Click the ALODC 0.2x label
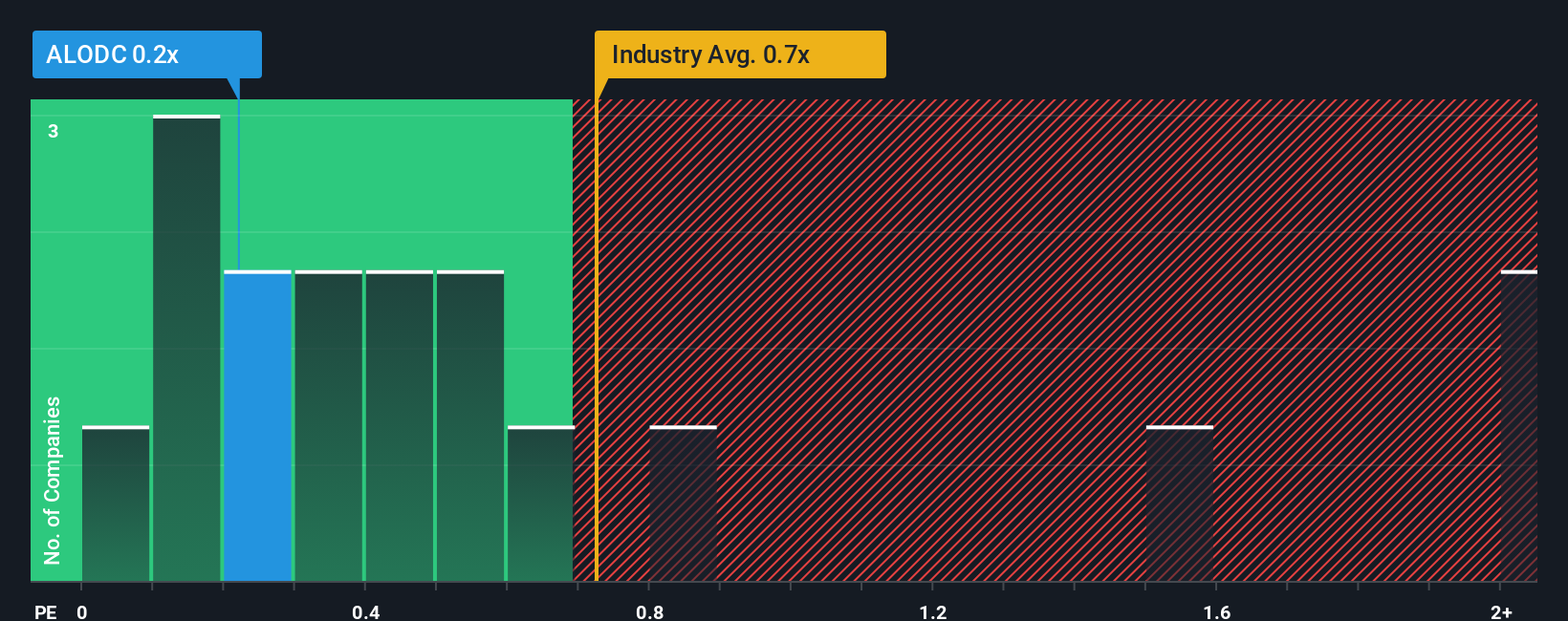Screen dimensions: 1568x621 coord(146,54)
